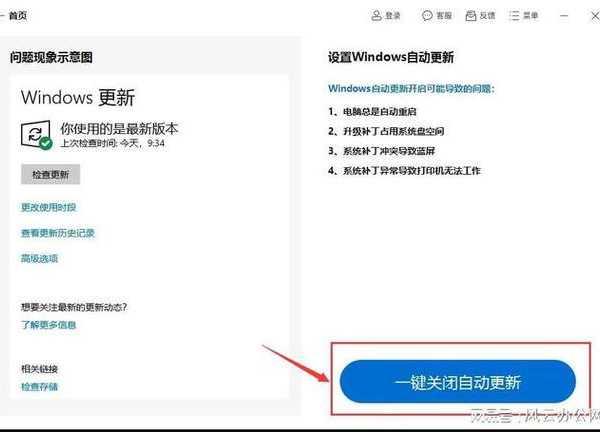Click the 一键关闭自动更新 blue button
Image resolution: width=600 pixels, height=432 pixels.
[458, 382]
